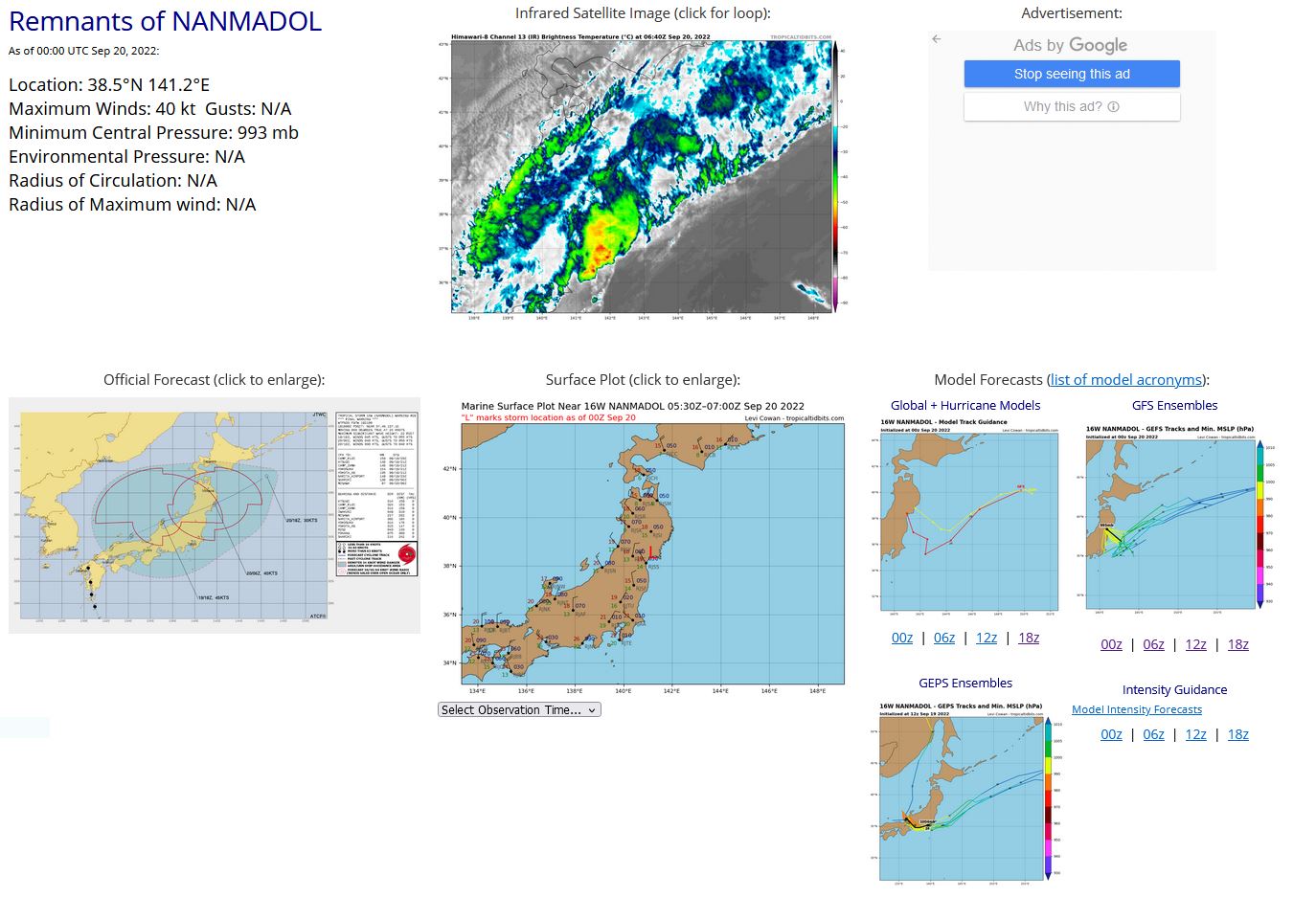Click the info icon beside Why this ad?

coord(1113,107)
